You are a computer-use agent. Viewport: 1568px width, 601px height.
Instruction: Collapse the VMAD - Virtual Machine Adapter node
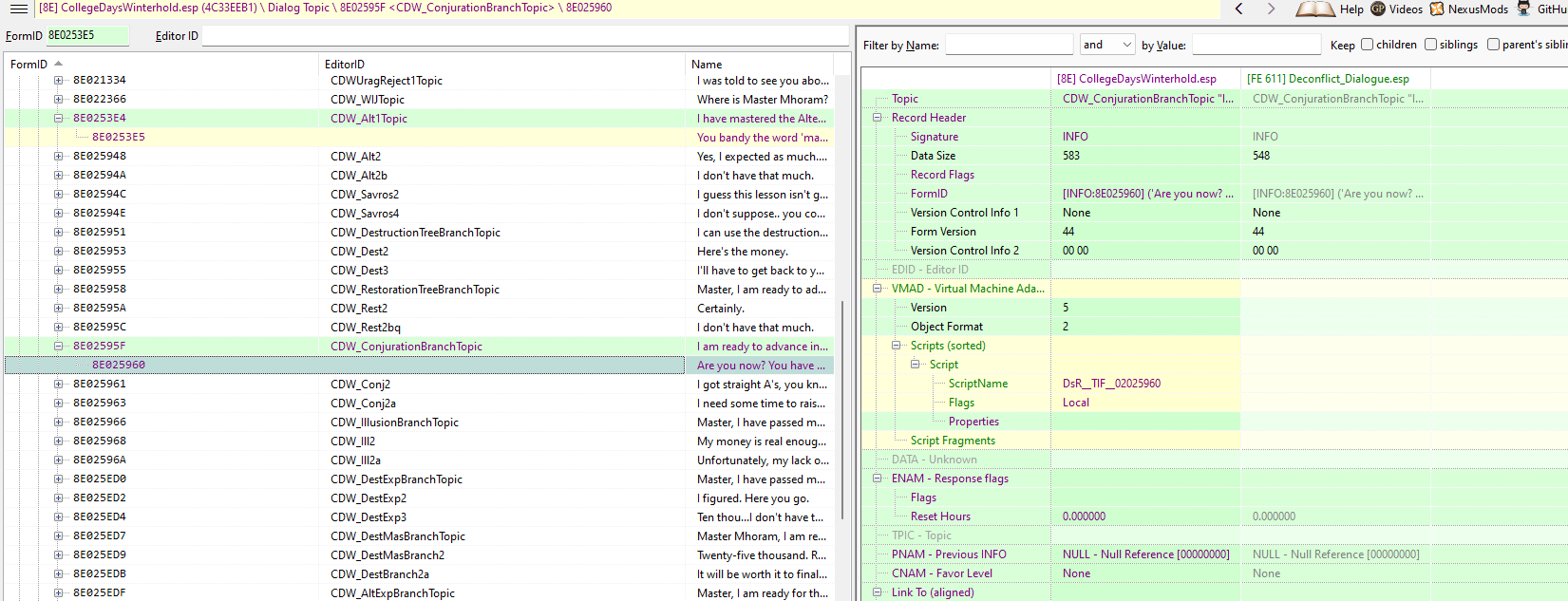877,289
